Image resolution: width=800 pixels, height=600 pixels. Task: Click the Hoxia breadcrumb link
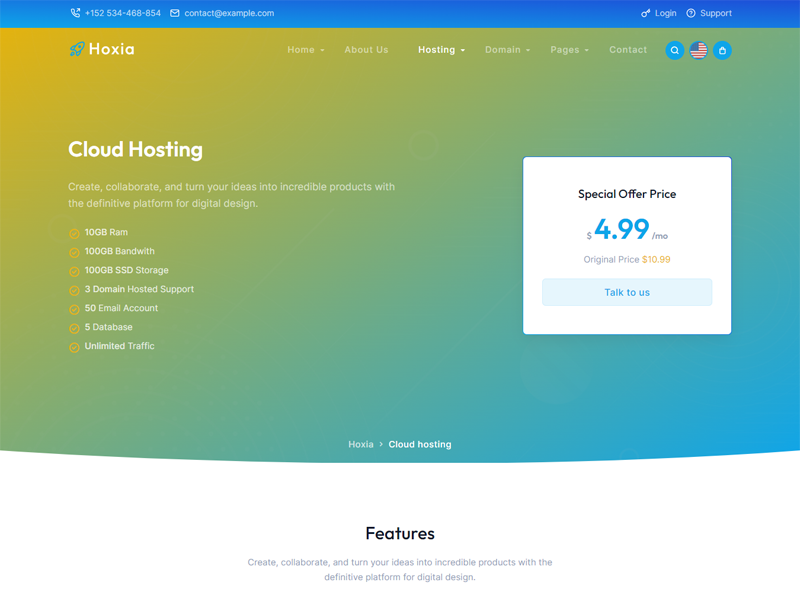361,444
